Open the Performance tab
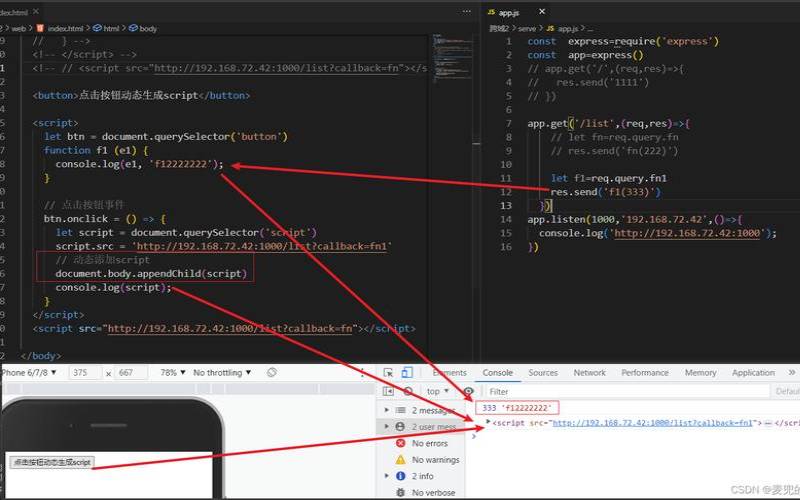 point(645,372)
